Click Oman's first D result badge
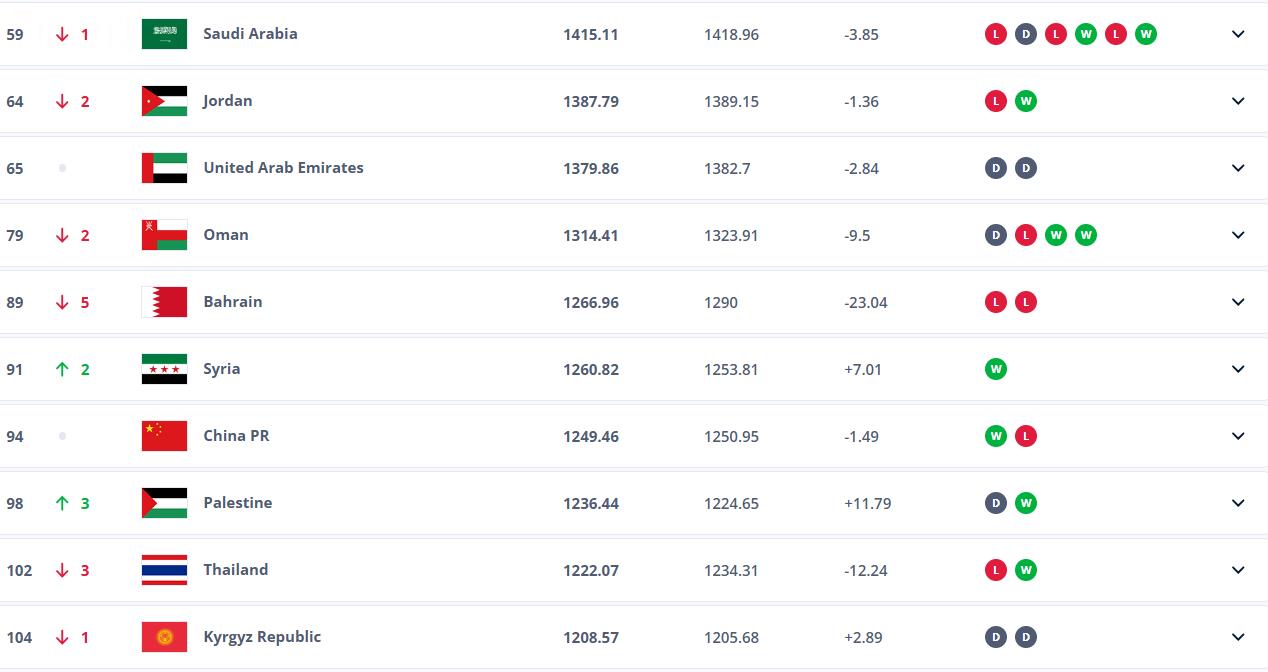The image size is (1268, 672). 995,235
